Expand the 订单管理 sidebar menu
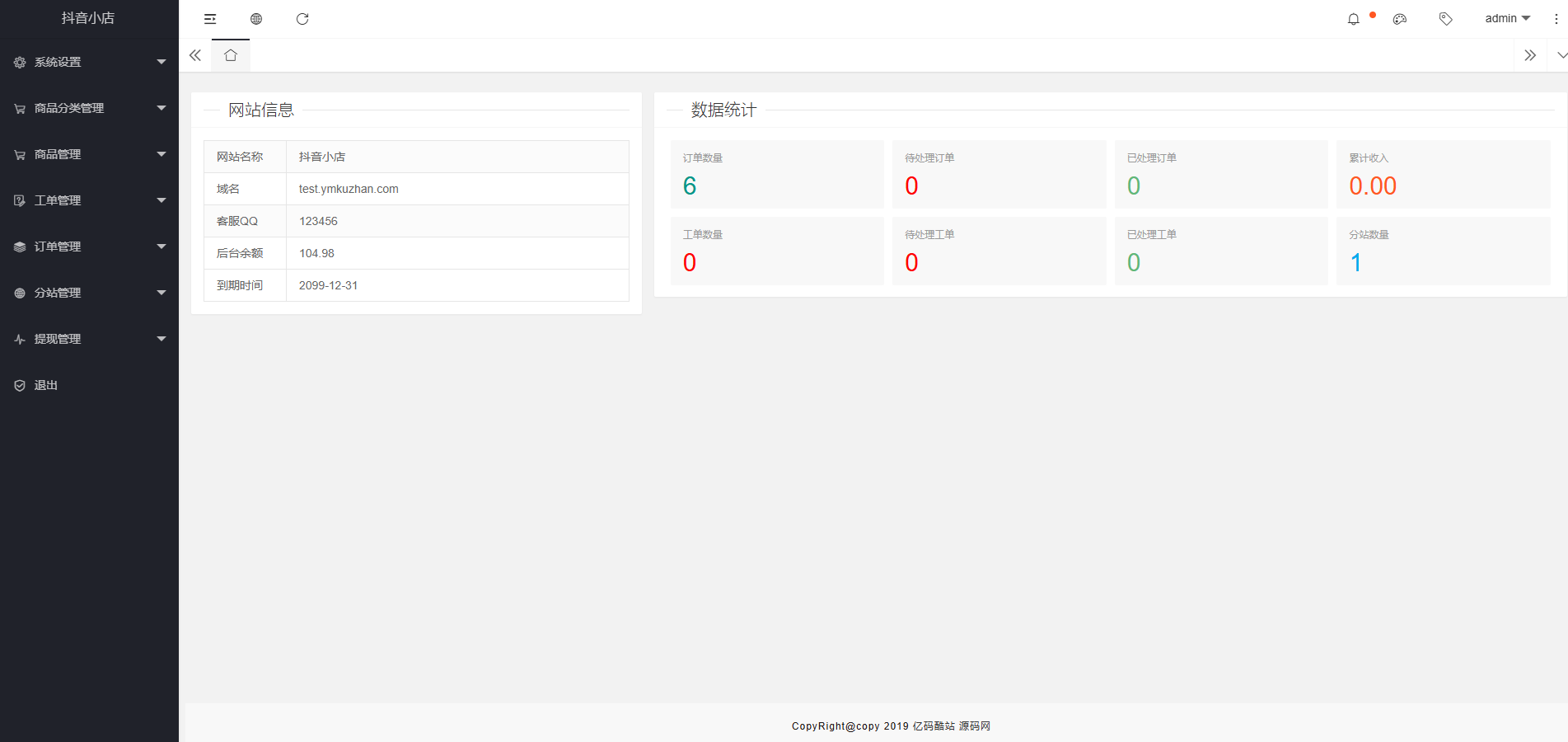The image size is (1568, 742). (x=89, y=247)
